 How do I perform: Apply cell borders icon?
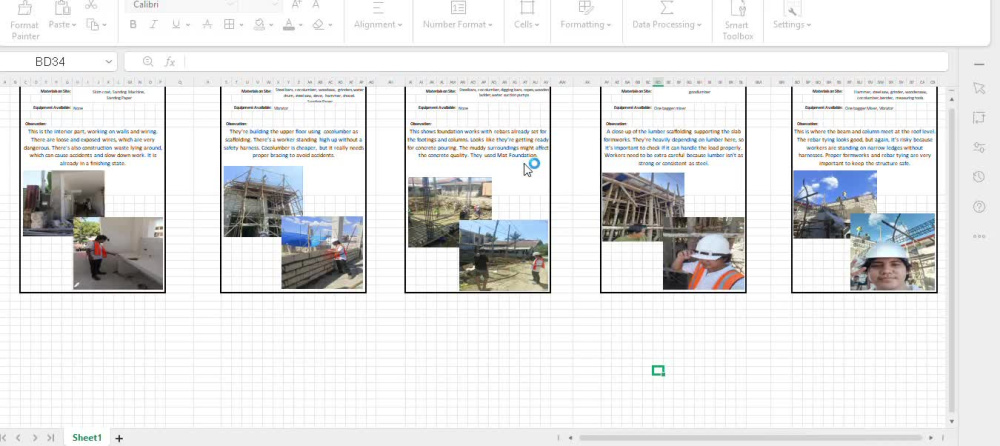point(229,24)
